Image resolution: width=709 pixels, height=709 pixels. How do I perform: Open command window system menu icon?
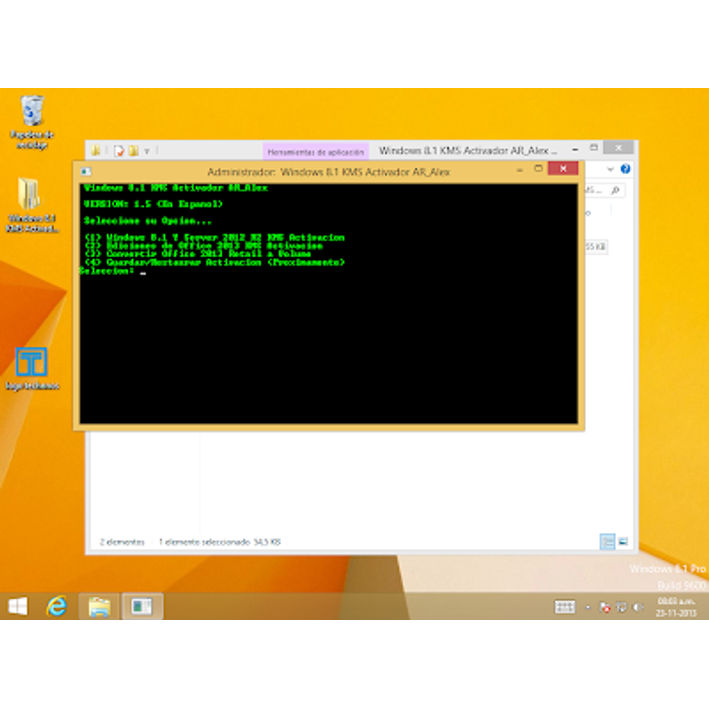(86, 171)
